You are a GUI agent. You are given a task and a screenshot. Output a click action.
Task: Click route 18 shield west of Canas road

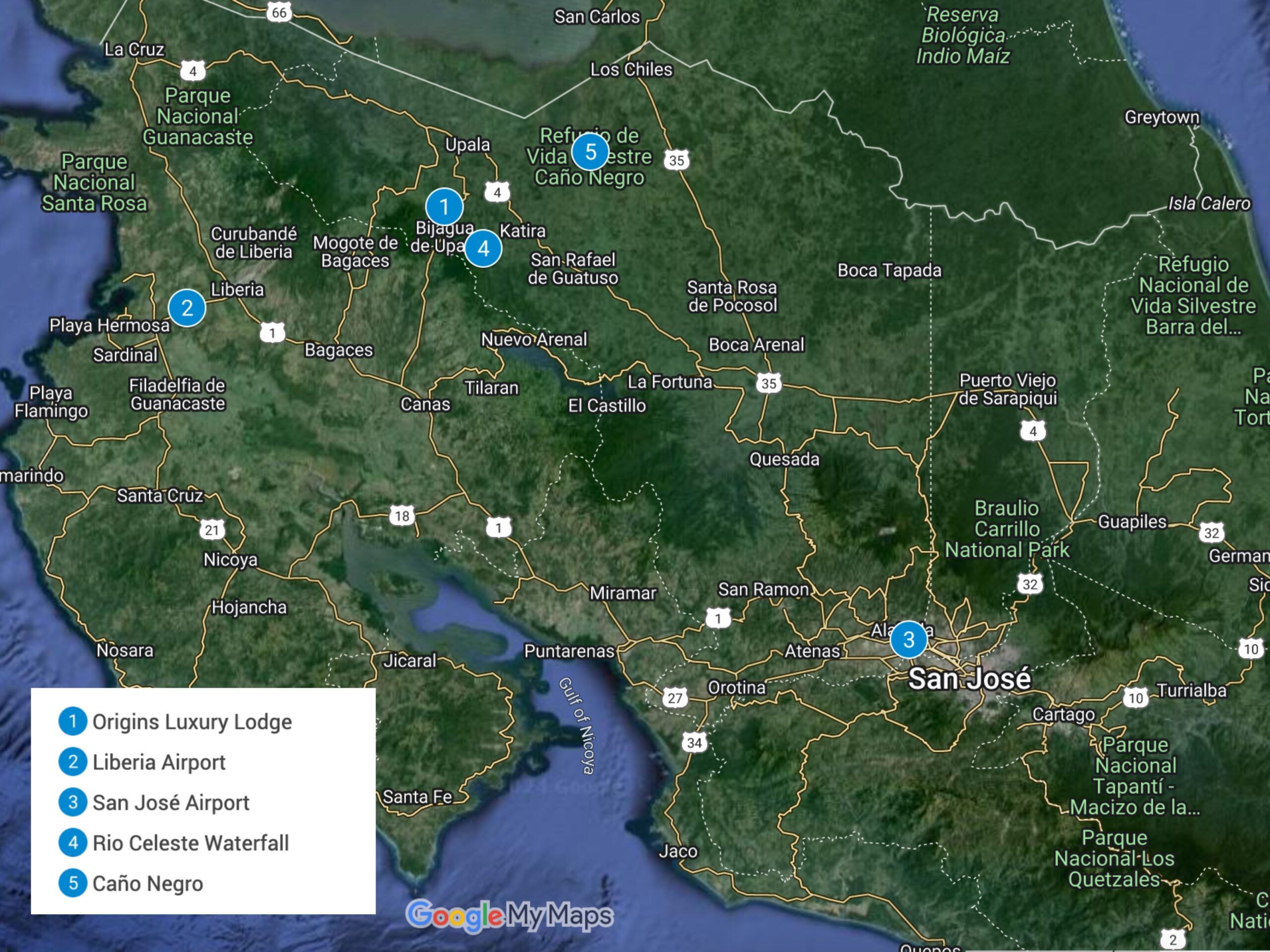(x=402, y=516)
